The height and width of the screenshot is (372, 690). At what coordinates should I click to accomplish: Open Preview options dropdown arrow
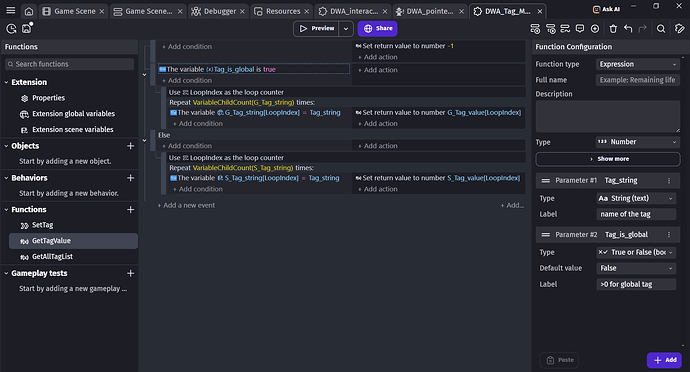(346, 29)
